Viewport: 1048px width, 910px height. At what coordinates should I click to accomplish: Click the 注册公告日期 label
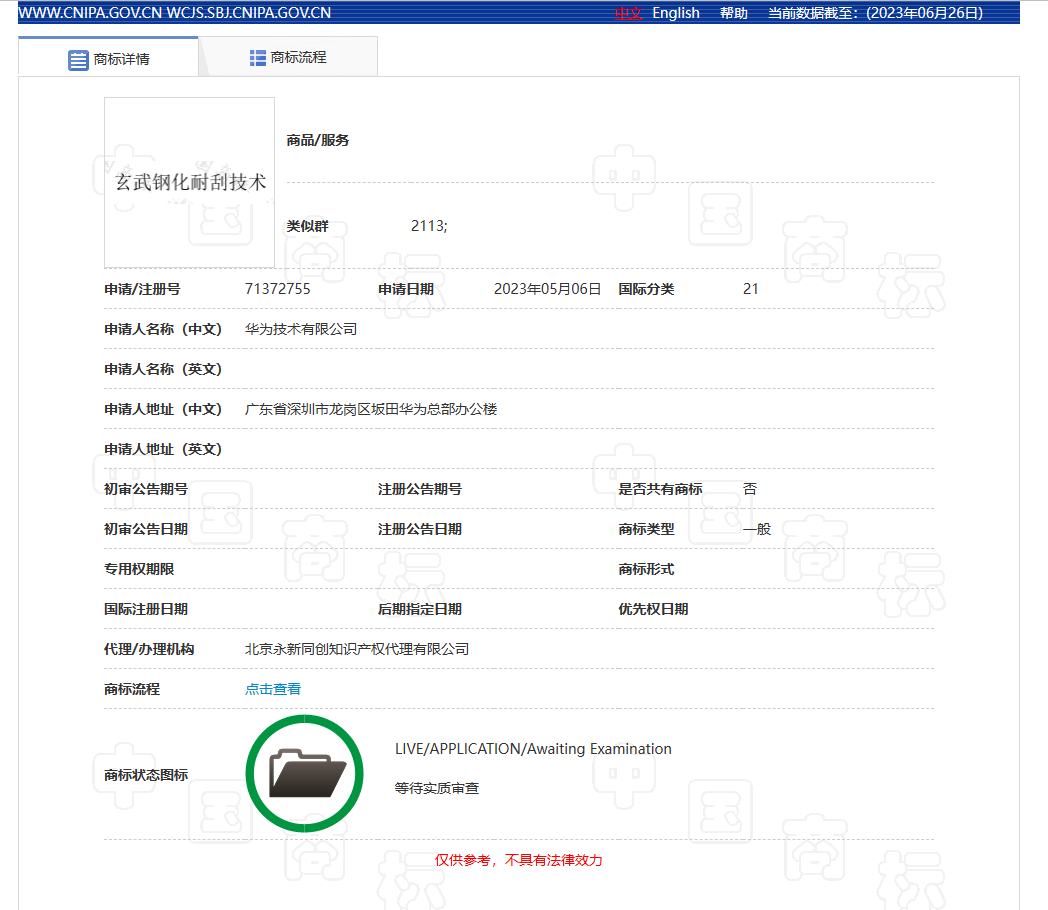pos(420,529)
